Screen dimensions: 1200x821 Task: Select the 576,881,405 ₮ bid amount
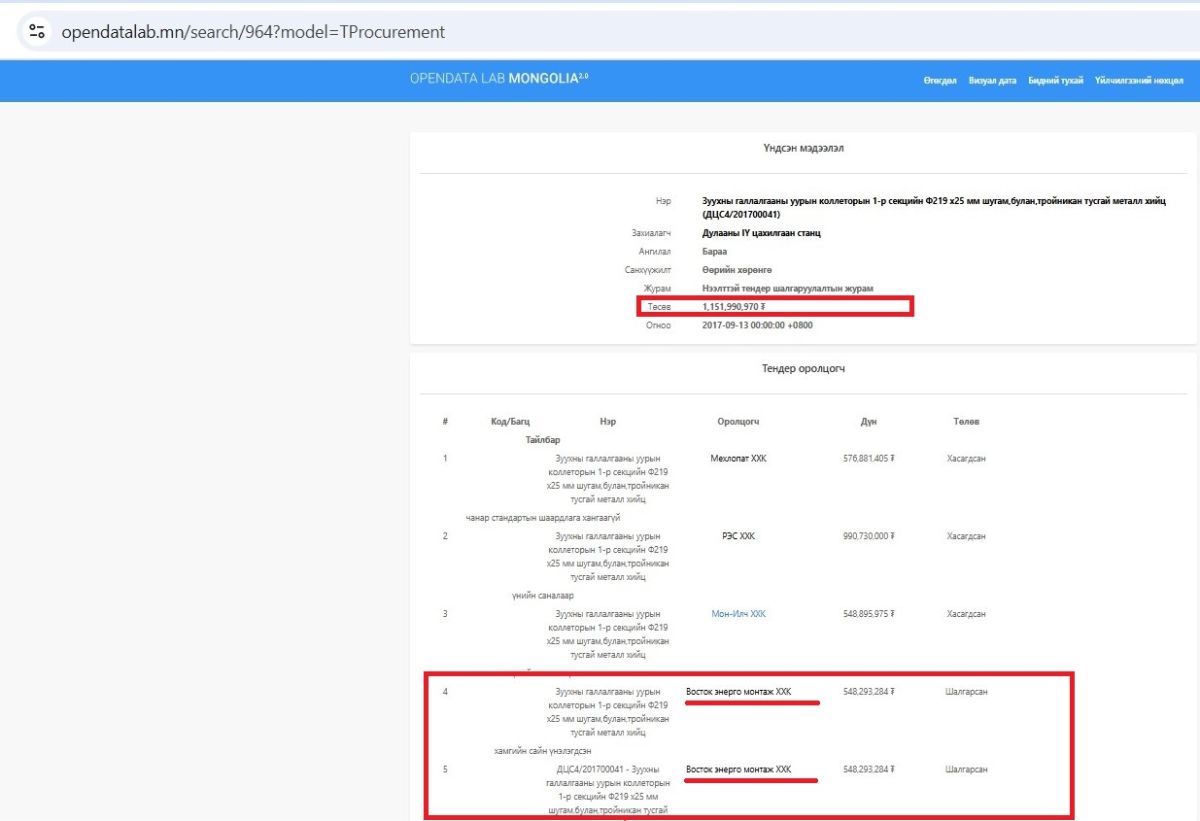868,459
